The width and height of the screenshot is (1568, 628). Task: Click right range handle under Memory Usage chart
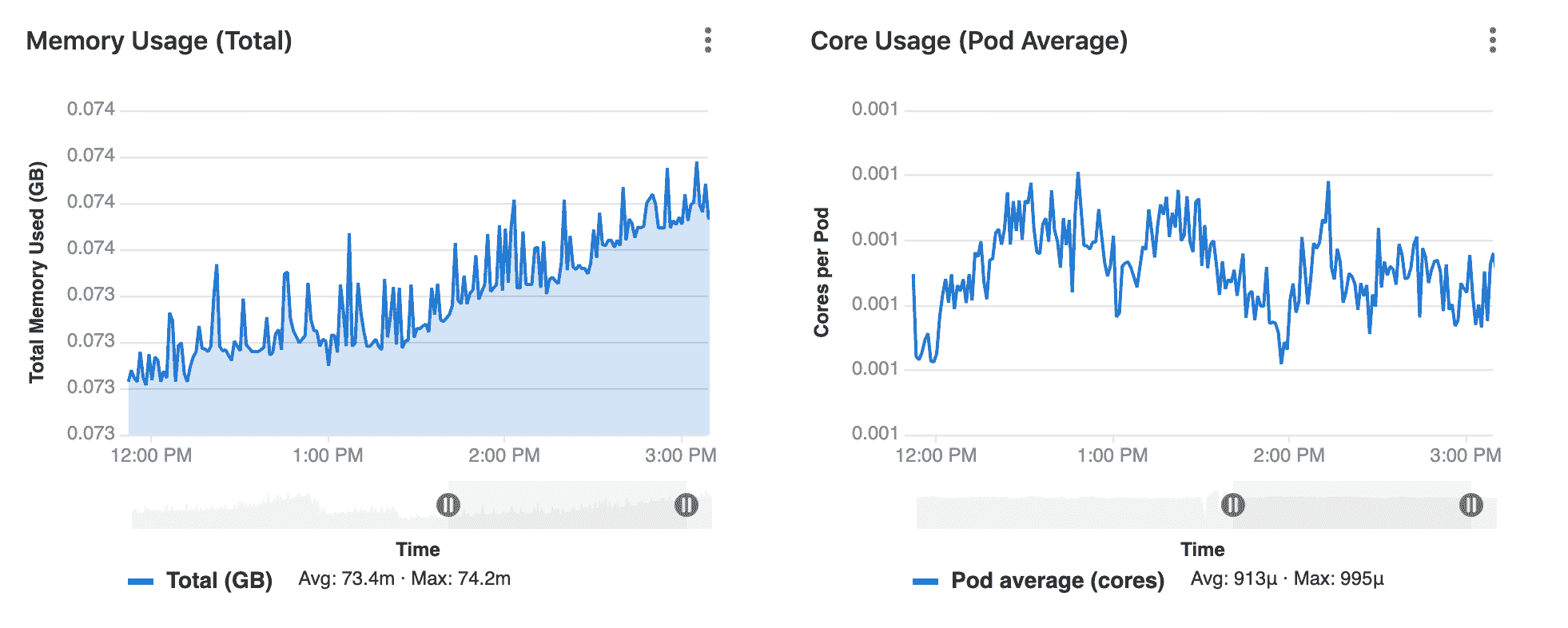click(x=686, y=505)
